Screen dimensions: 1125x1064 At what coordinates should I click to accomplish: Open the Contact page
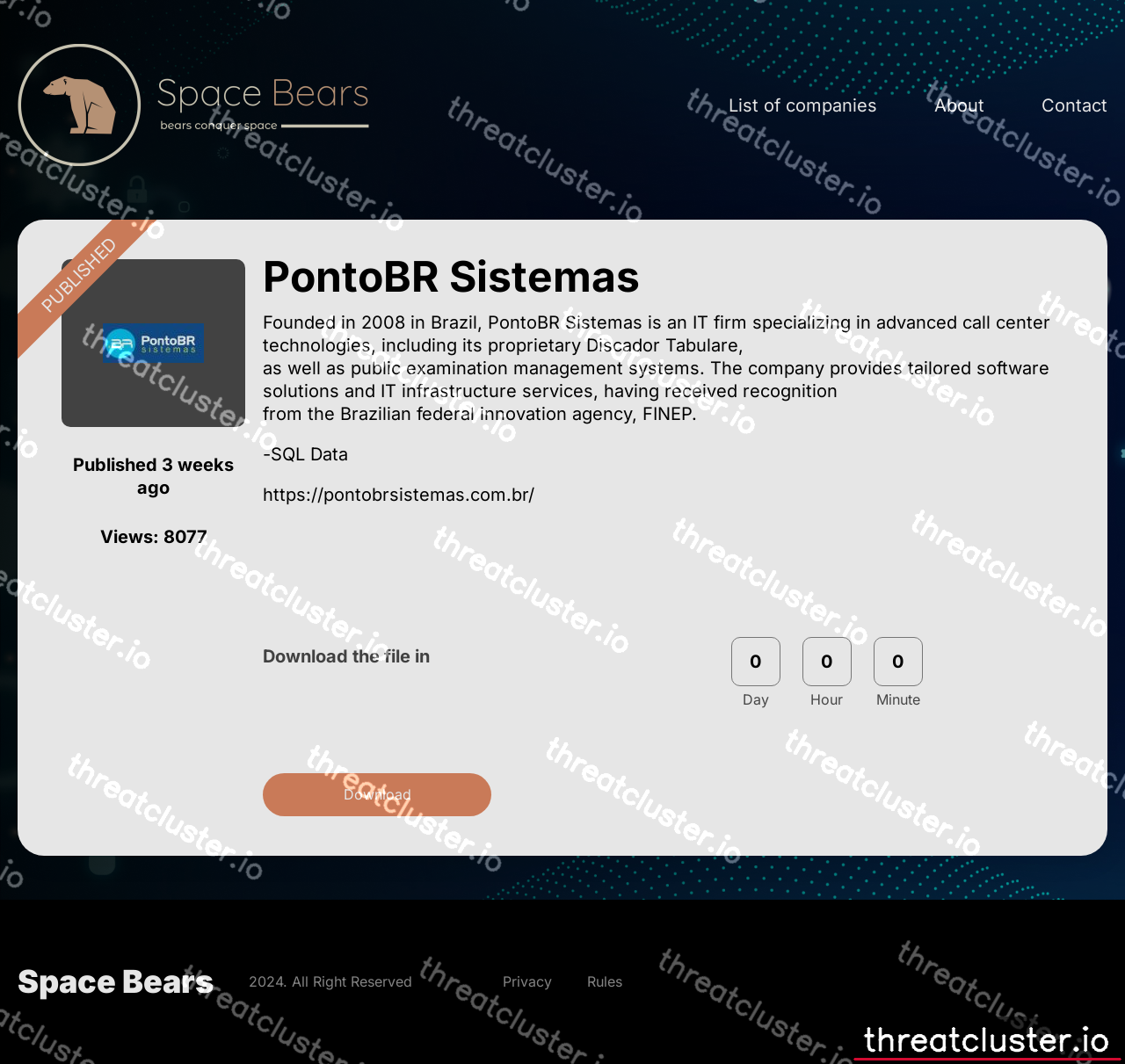(1074, 105)
